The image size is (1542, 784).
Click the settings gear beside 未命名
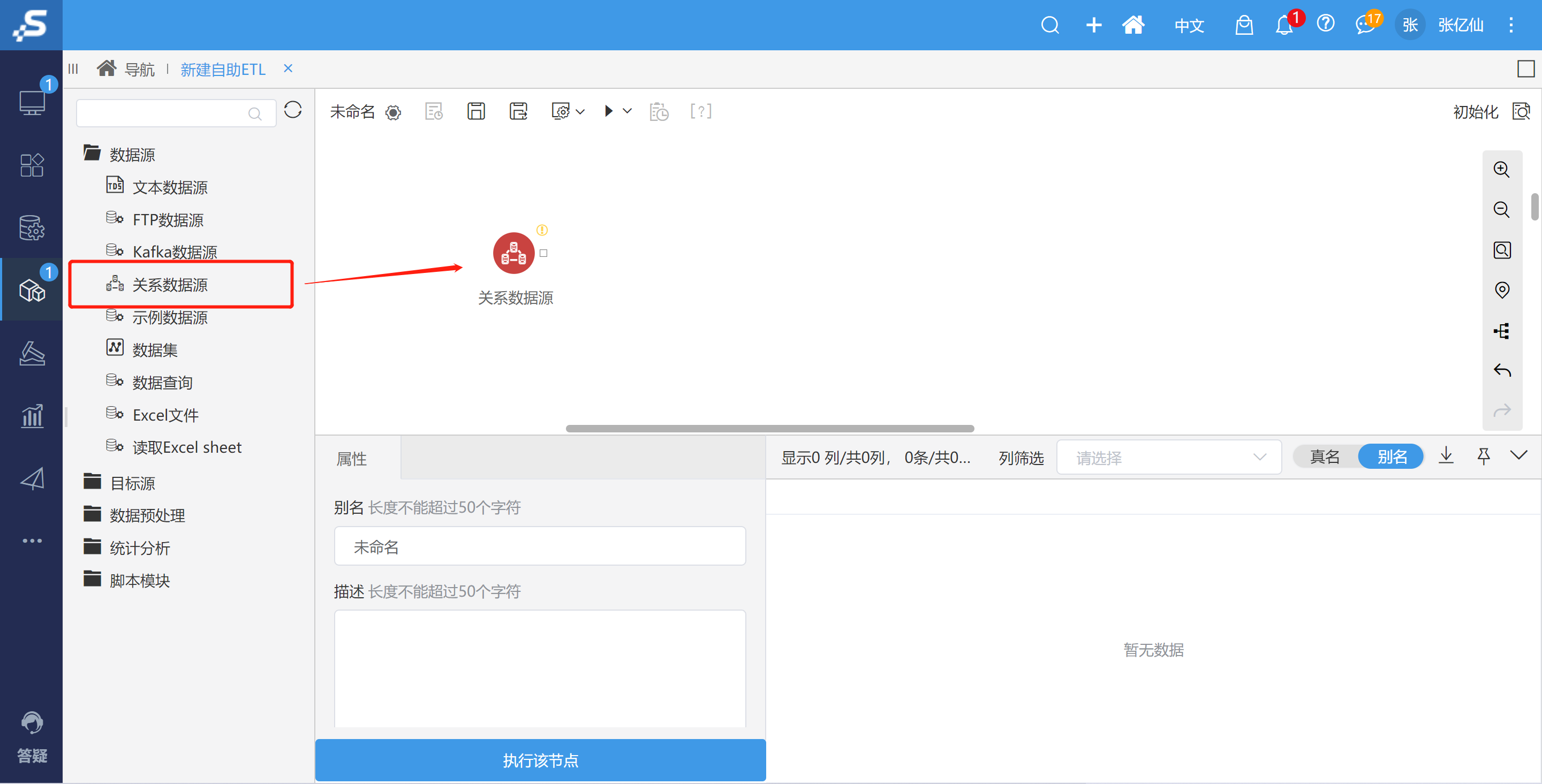[392, 112]
